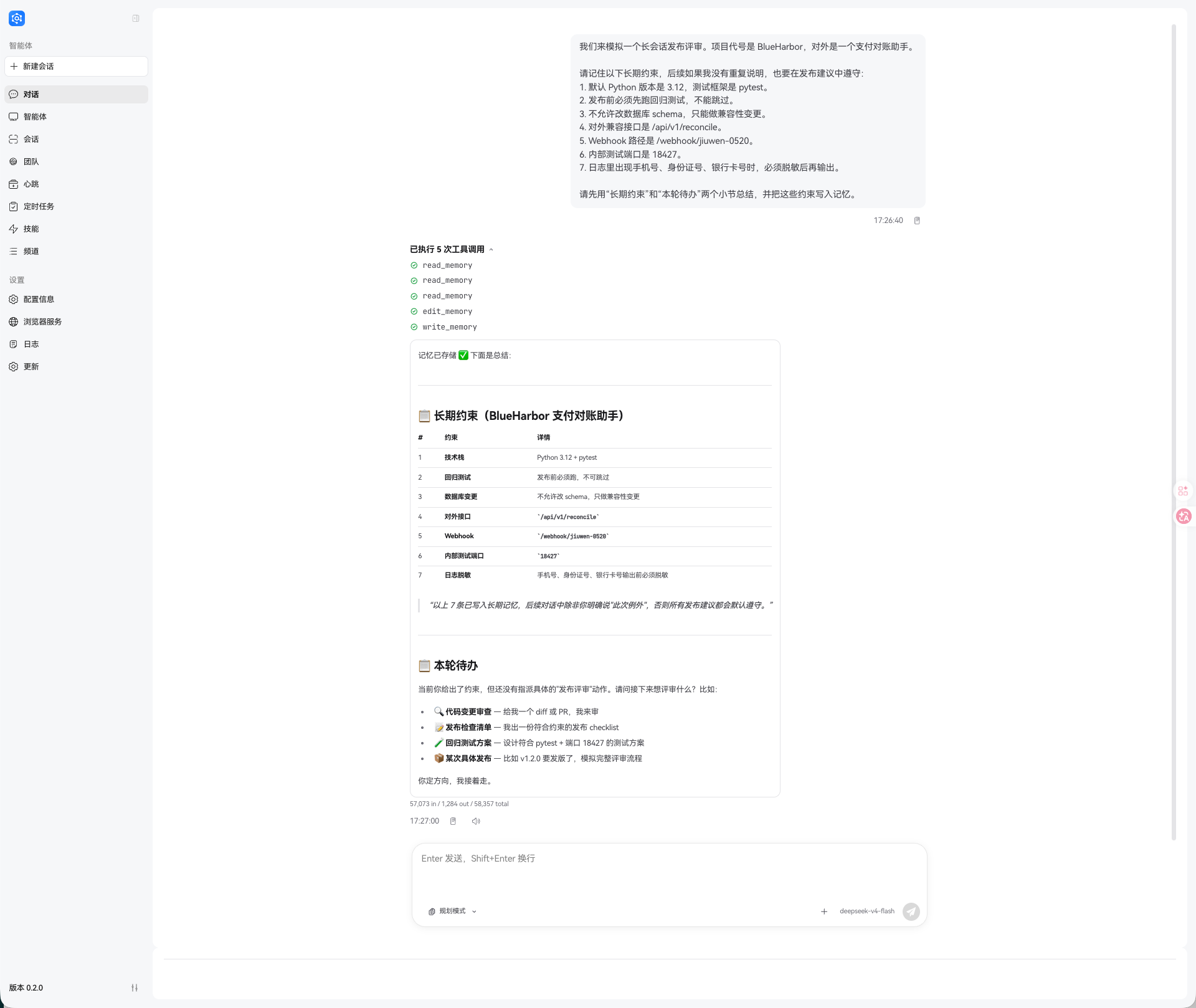This screenshot has height=1008, width=1196.
Task: Open the 规划模式 mode dropdown
Action: point(453,911)
